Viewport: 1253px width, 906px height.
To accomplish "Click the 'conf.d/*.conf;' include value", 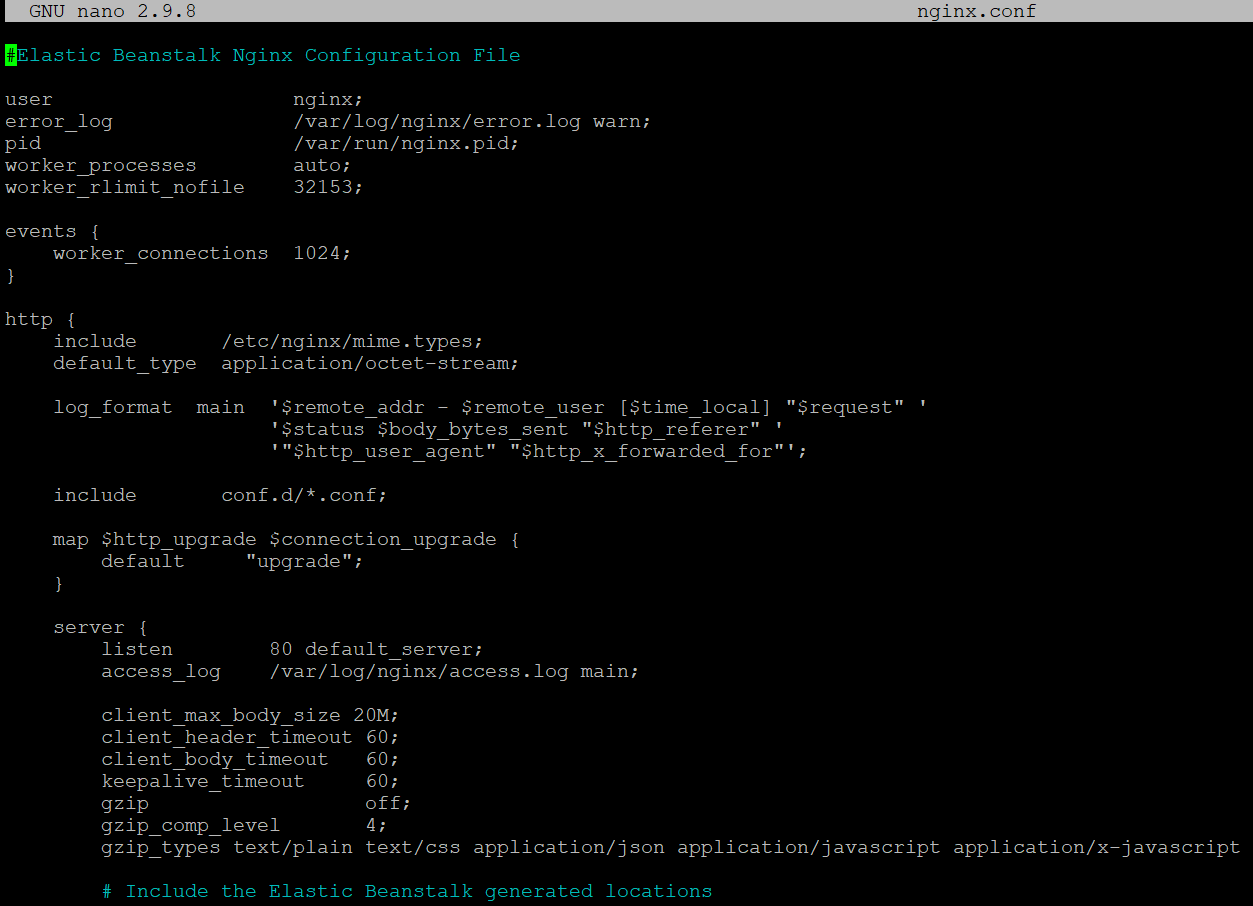I will 305,495.
